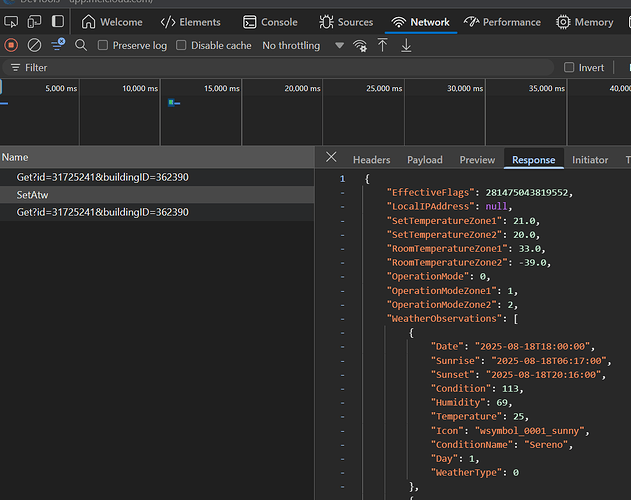The width and height of the screenshot is (631, 500).
Task: Import HAR file upload arrow
Action: pyautogui.click(x=383, y=45)
